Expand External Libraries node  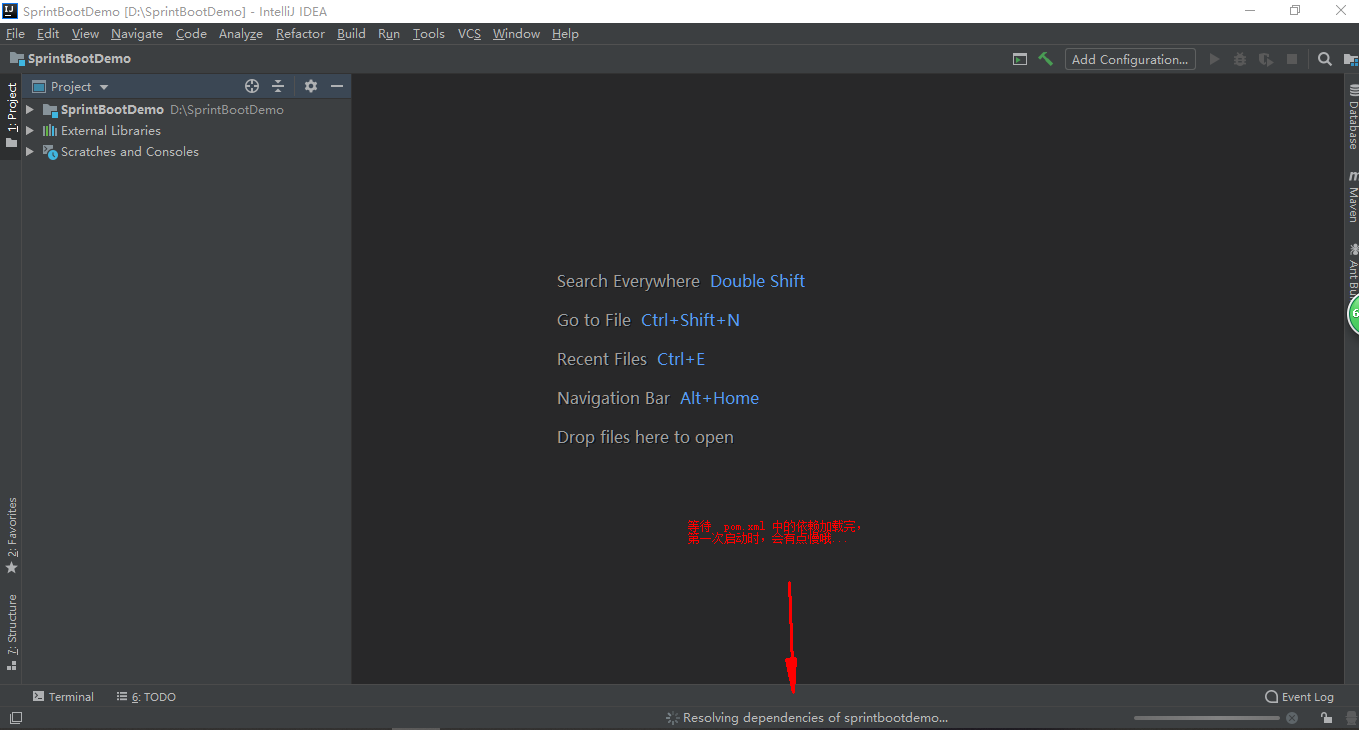[x=30, y=130]
